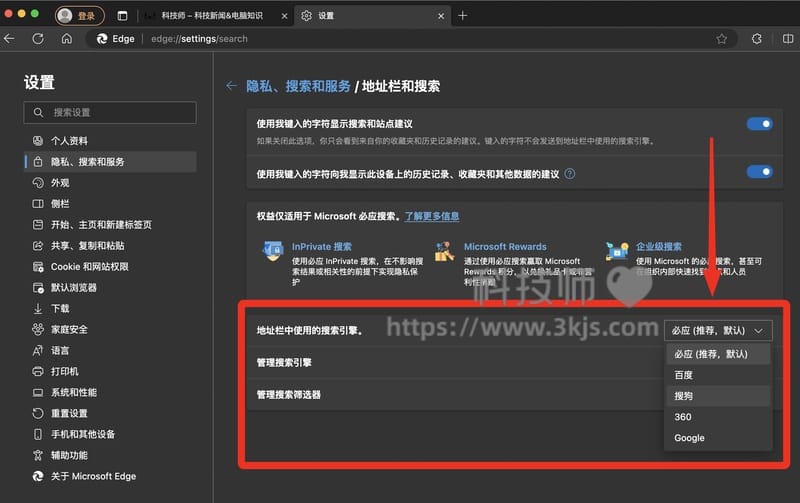Click the browser back arrow

[x=9, y=39]
